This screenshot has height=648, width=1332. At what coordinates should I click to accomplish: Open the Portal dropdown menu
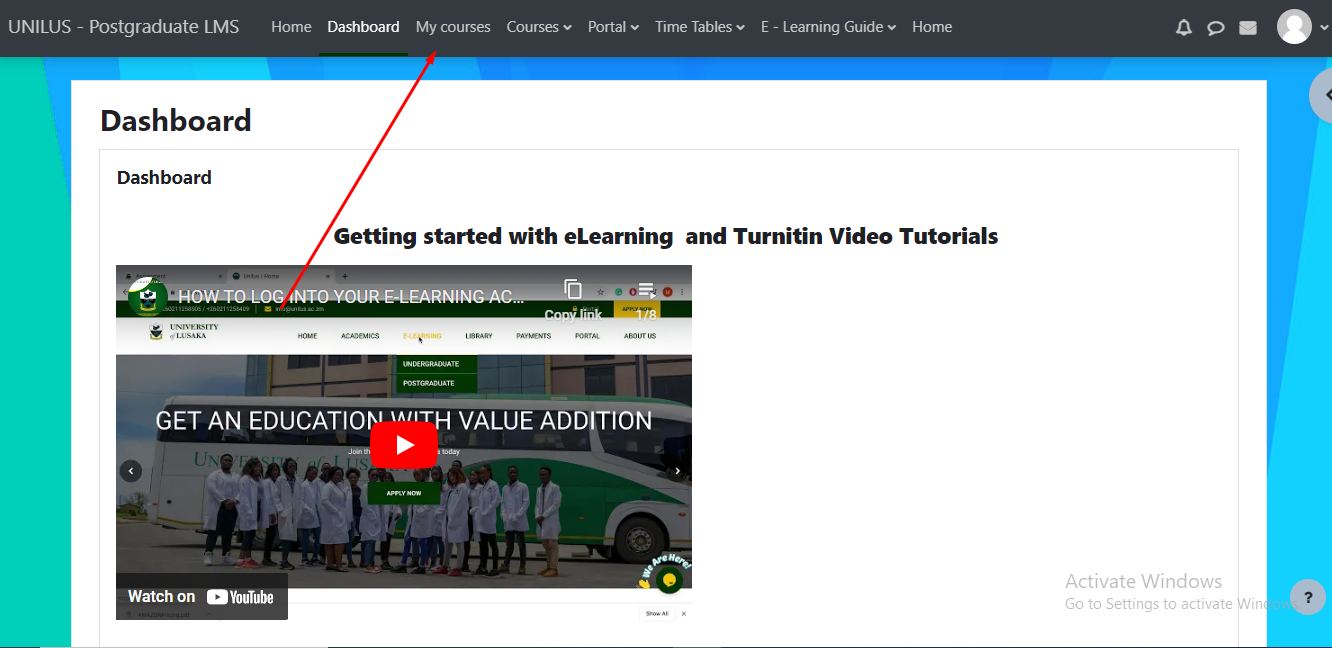click(613, 27)
